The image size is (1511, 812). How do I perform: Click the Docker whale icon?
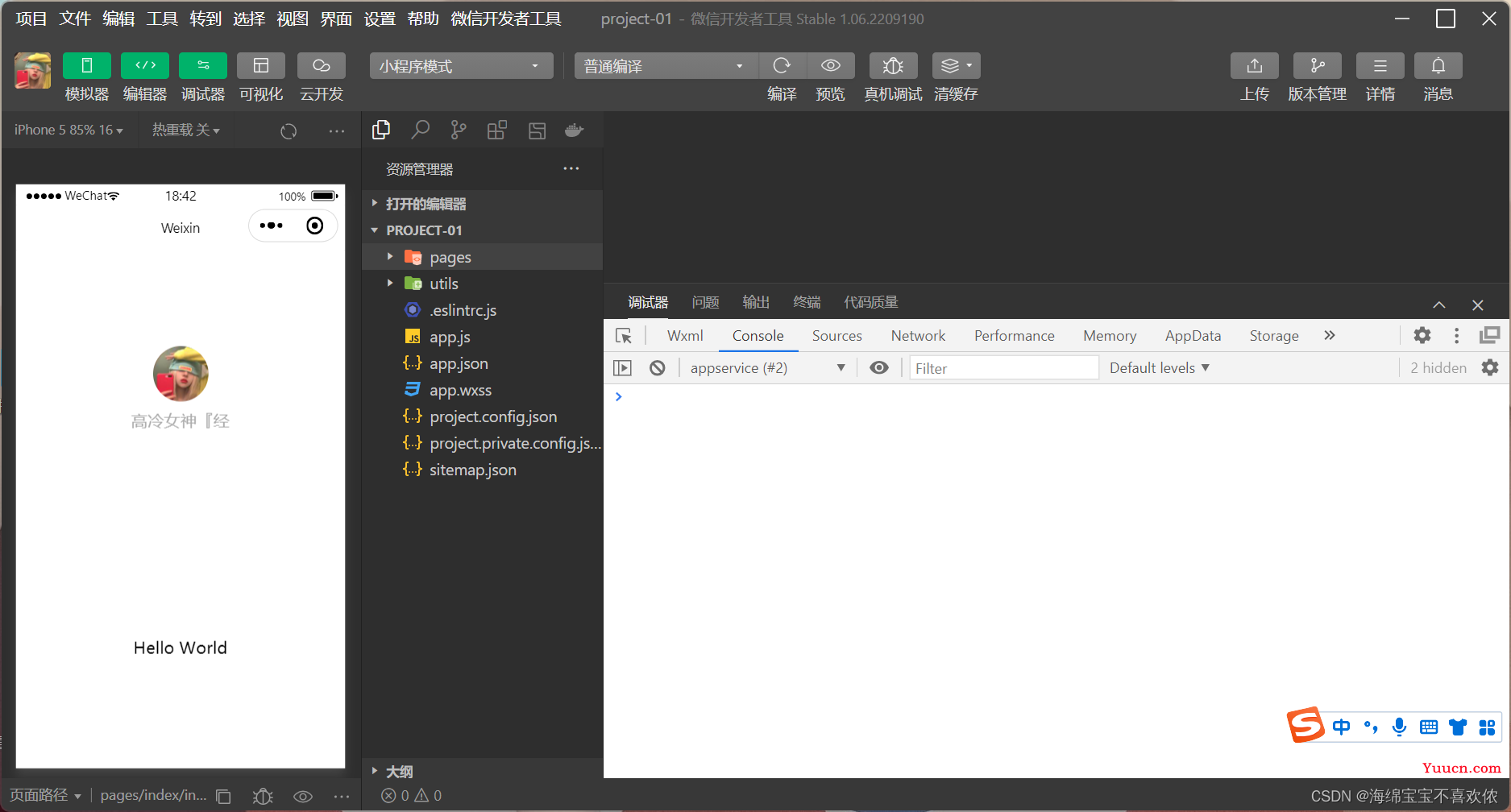pyautogui.click(x=575, y=130)
